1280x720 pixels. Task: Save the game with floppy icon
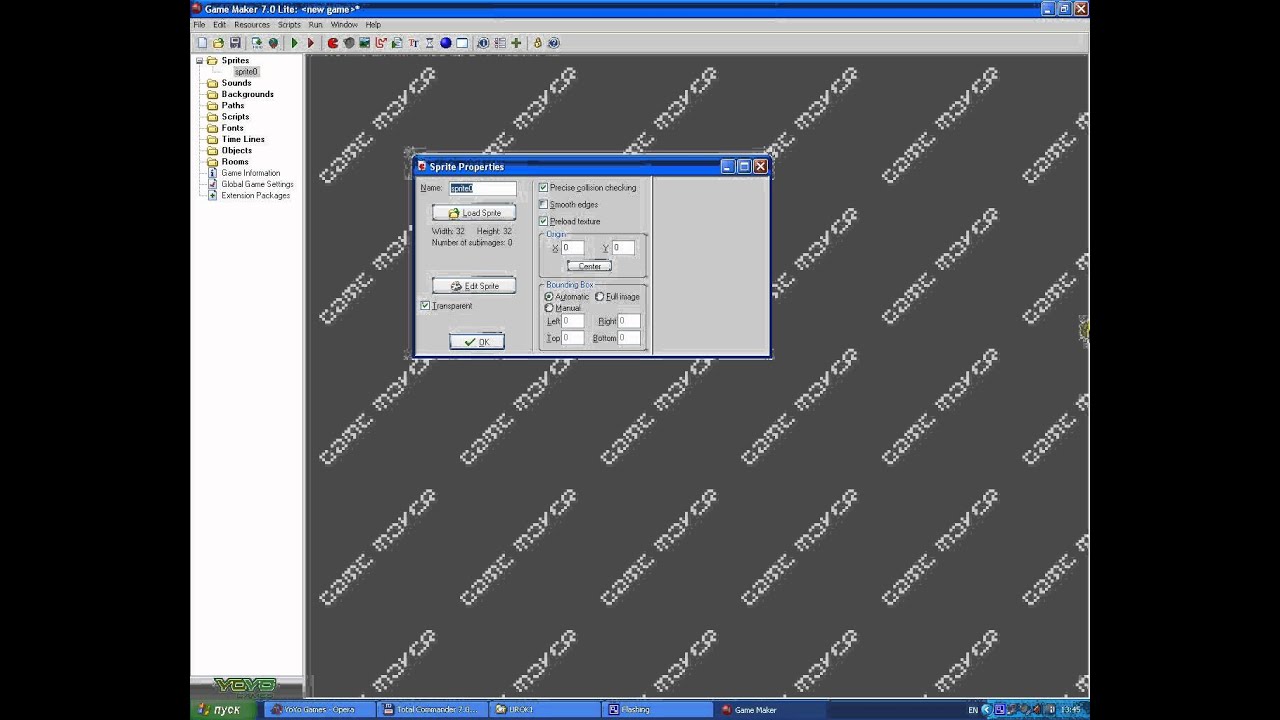(x=235, y=43)
